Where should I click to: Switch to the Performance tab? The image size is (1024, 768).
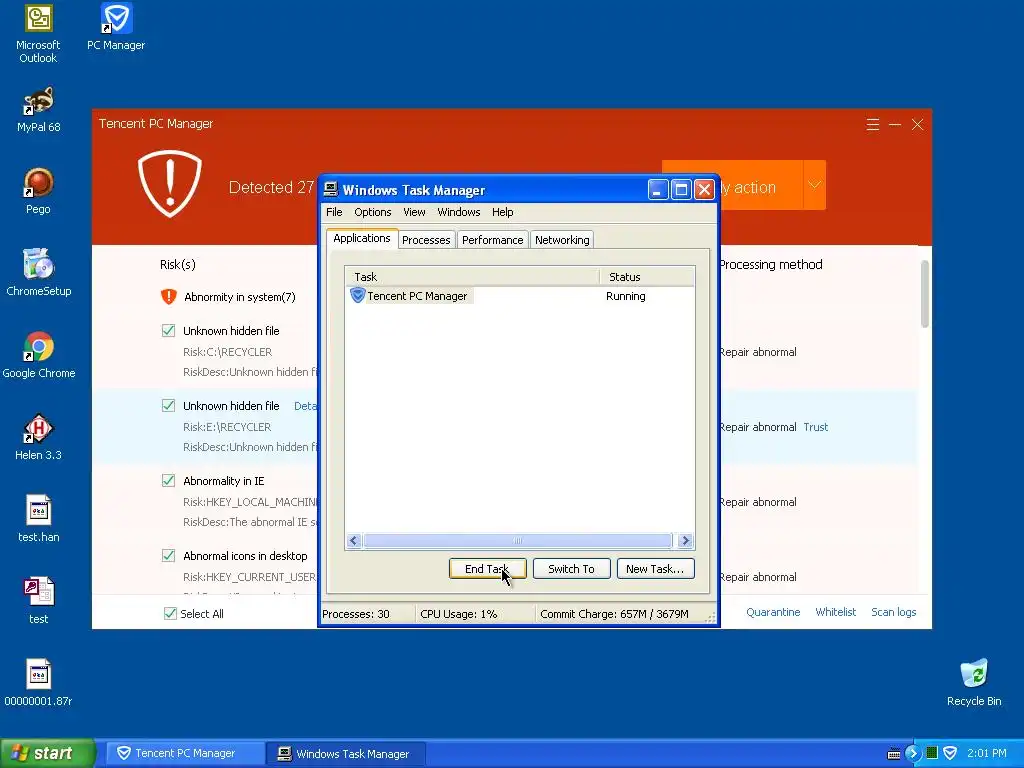[492, 240]
